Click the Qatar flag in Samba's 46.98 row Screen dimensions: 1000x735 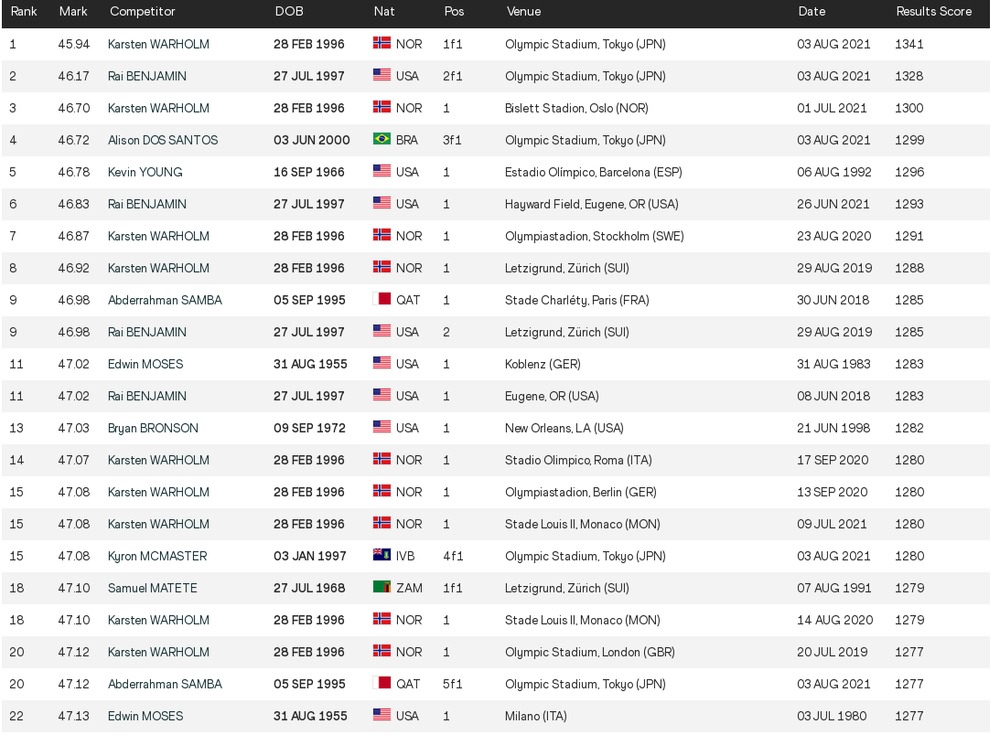(x=382, y=300)
